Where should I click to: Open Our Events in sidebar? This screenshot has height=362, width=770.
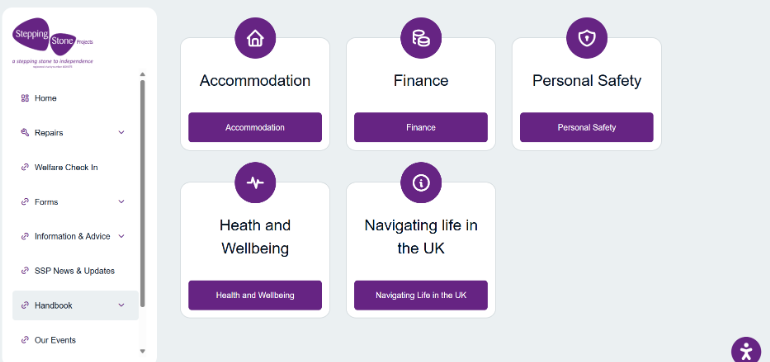[55, 340]
